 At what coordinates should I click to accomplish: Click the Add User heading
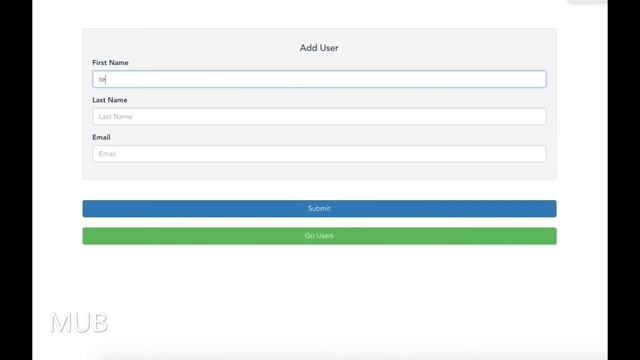tap(319, 48)
